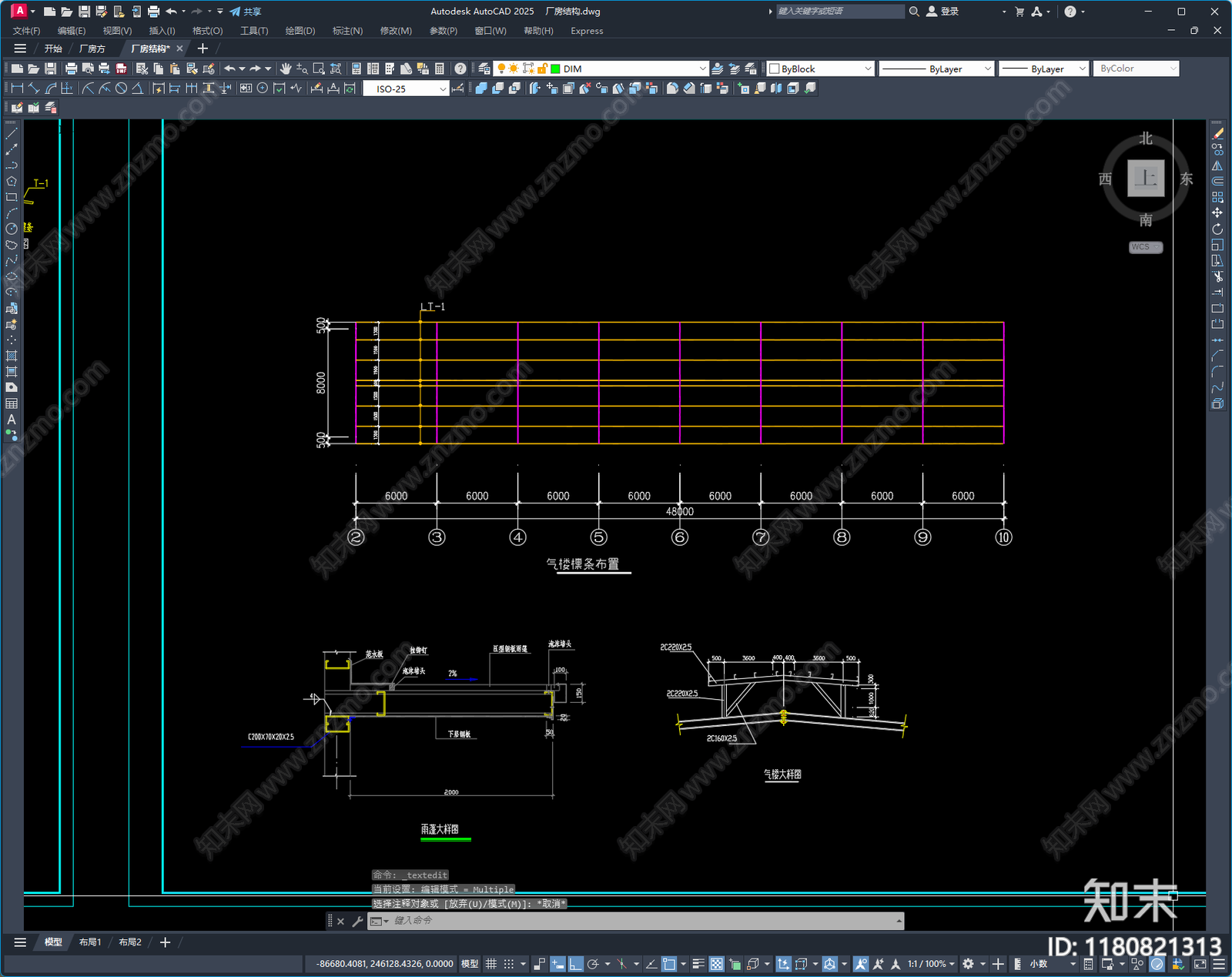
Task: Click the Line tool in draw toolbar
Action: point(12,134)
